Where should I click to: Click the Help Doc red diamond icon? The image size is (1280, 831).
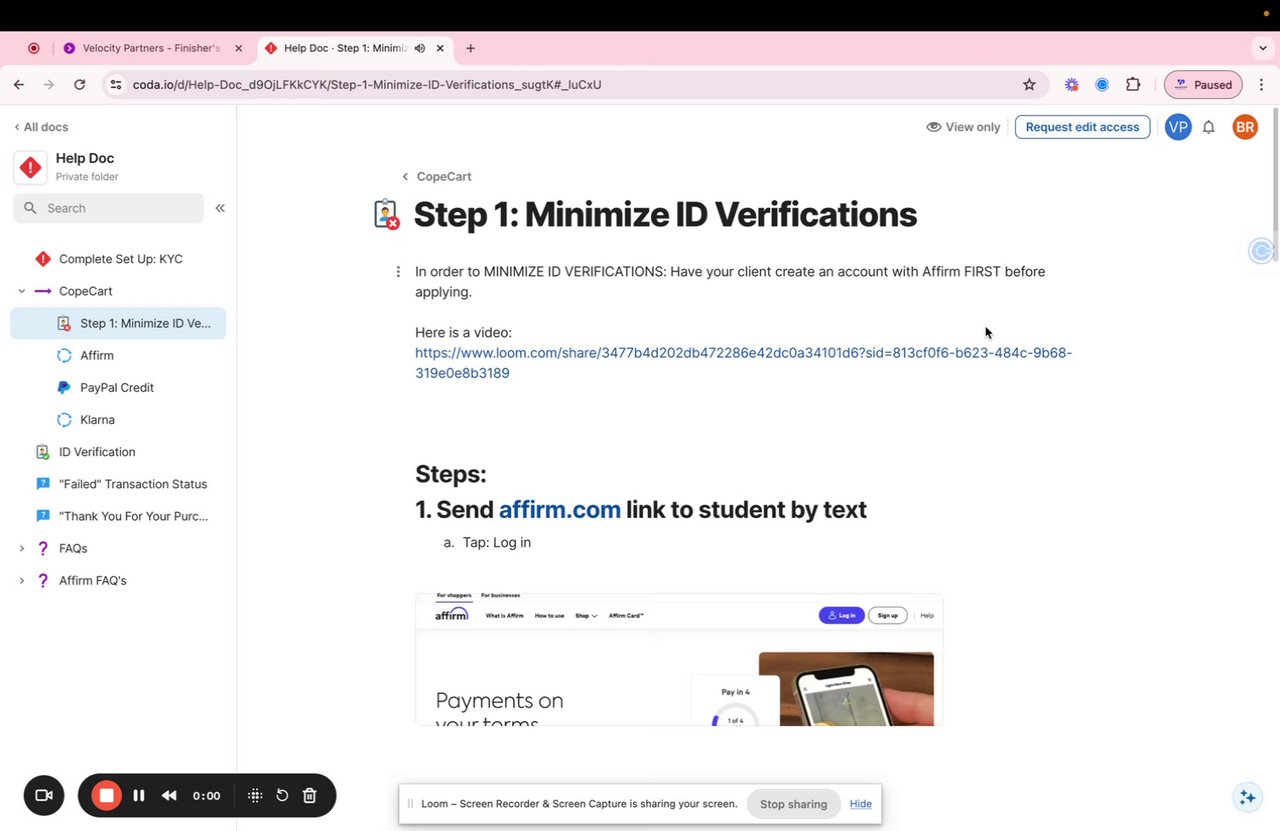31,168
